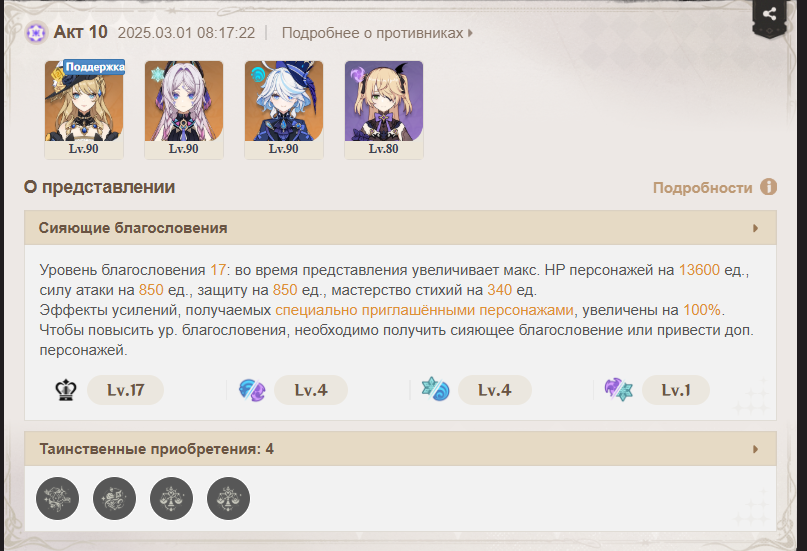Viewport: 807px width, 551px height.
Task: Select the Lv.80 Electro character portrait
Action: coord(384,110)
